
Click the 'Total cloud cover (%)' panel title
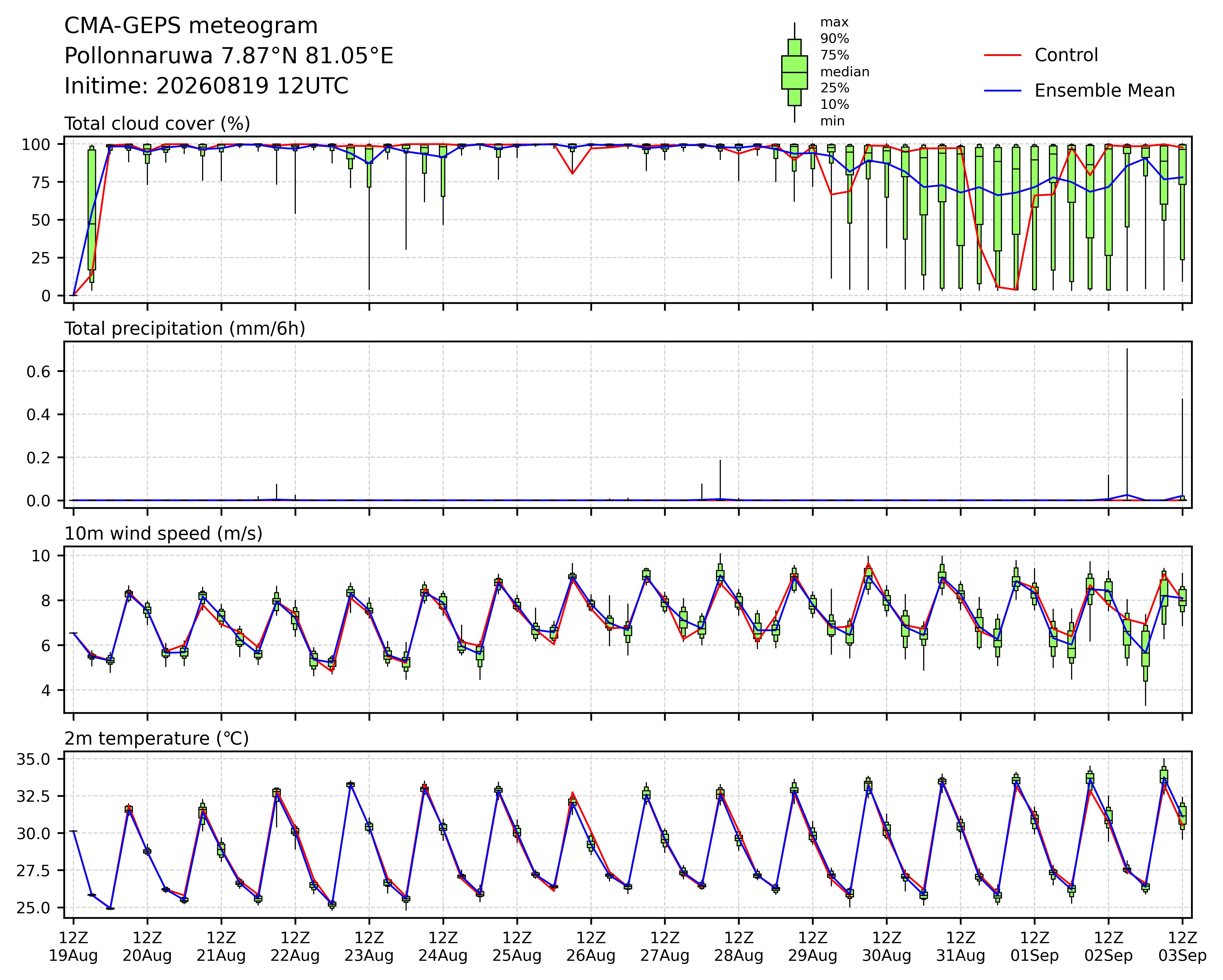coord(157,124)
